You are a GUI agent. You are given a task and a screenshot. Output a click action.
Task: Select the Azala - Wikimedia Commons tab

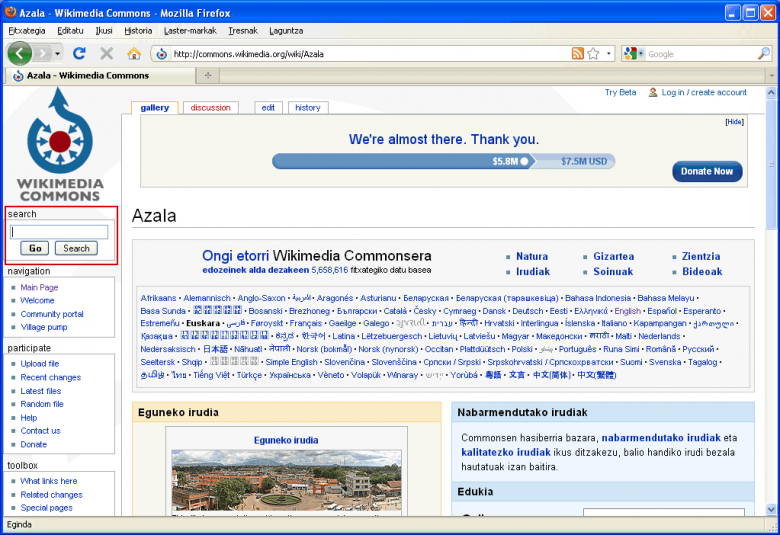[x=99, y=76]
